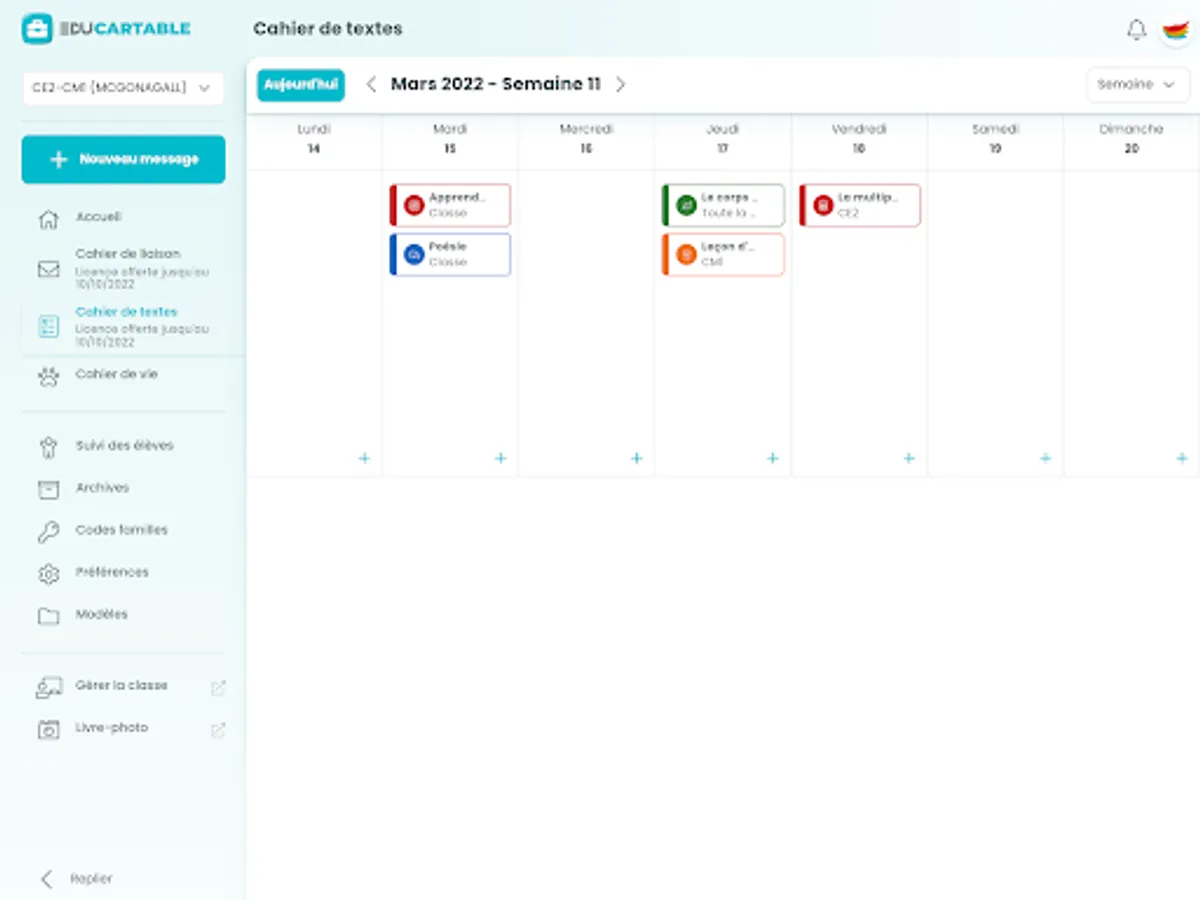Image resolution: width=1200 pixels, height=900 pixels.
Task: Add an entry on Mercredi 16
Action: pyautogui.click(x=636, y=458)
